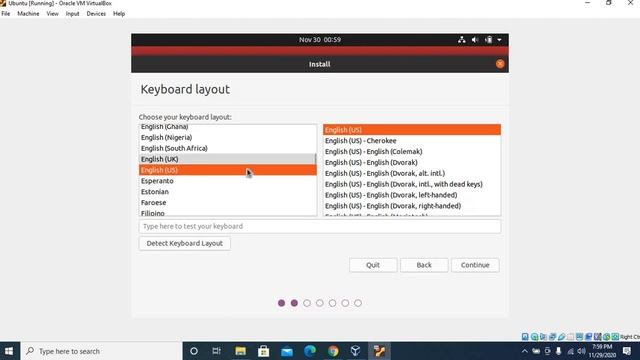The height and width of the screenshot is (360, 640).
Task: Select Esperanto keyboard layout
Action: [x=227, y=181]
